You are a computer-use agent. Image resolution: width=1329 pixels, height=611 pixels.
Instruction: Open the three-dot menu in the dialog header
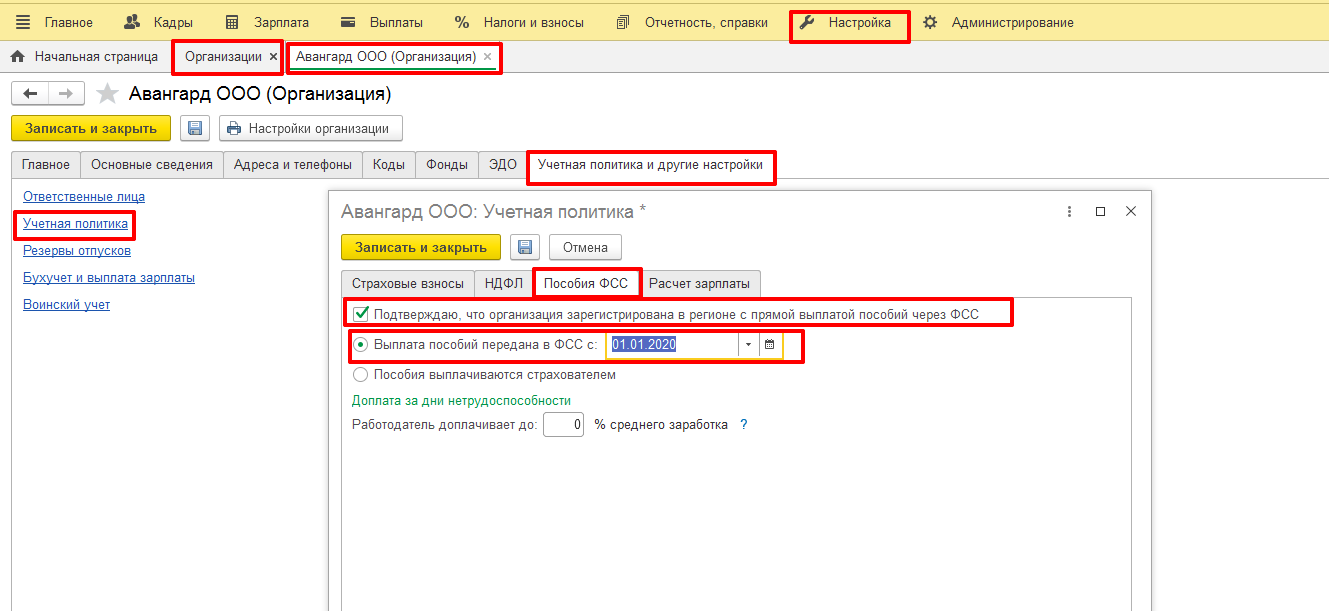[x=1069, y=212]
